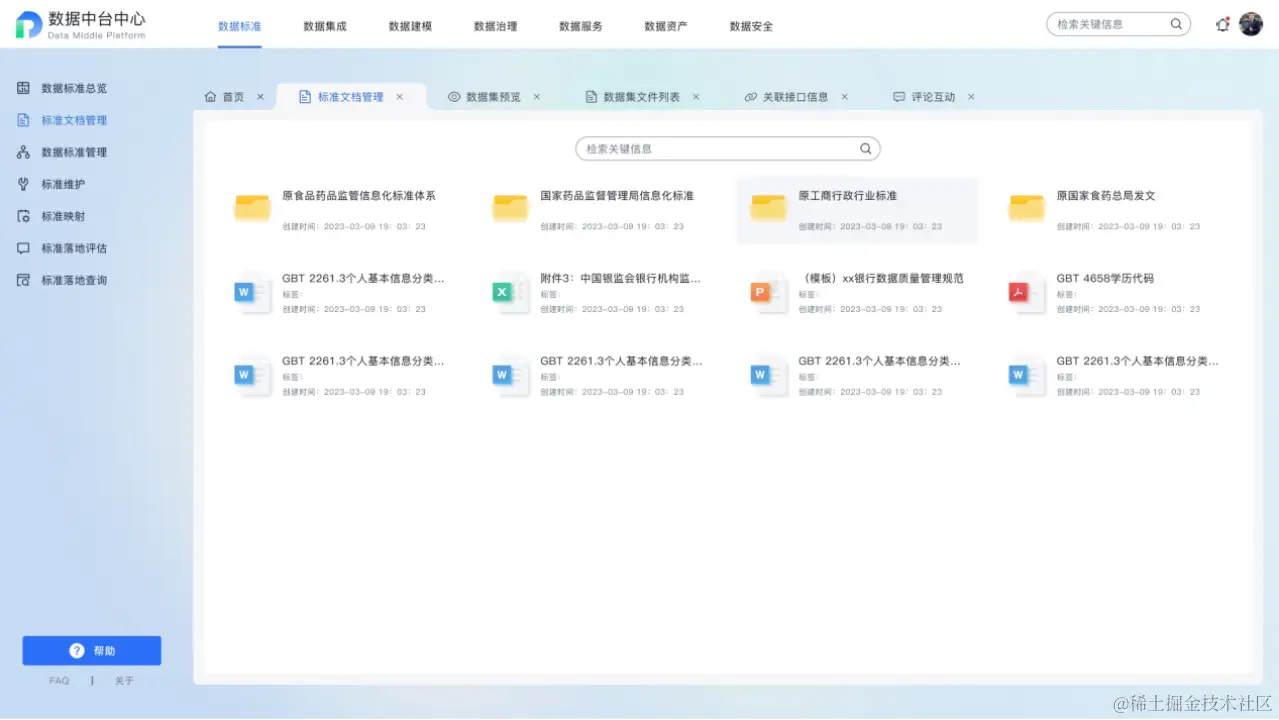Screen dimensions: 1279x720
Task: Click the 帮助 help button
Action: 91,649
